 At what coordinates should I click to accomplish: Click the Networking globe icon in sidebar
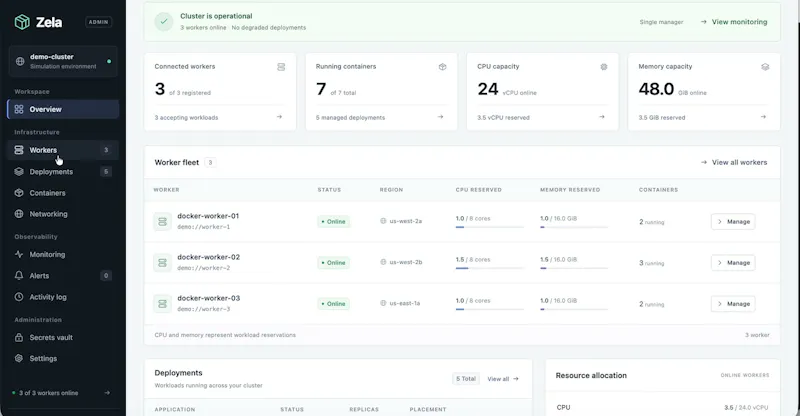[19, 214]
